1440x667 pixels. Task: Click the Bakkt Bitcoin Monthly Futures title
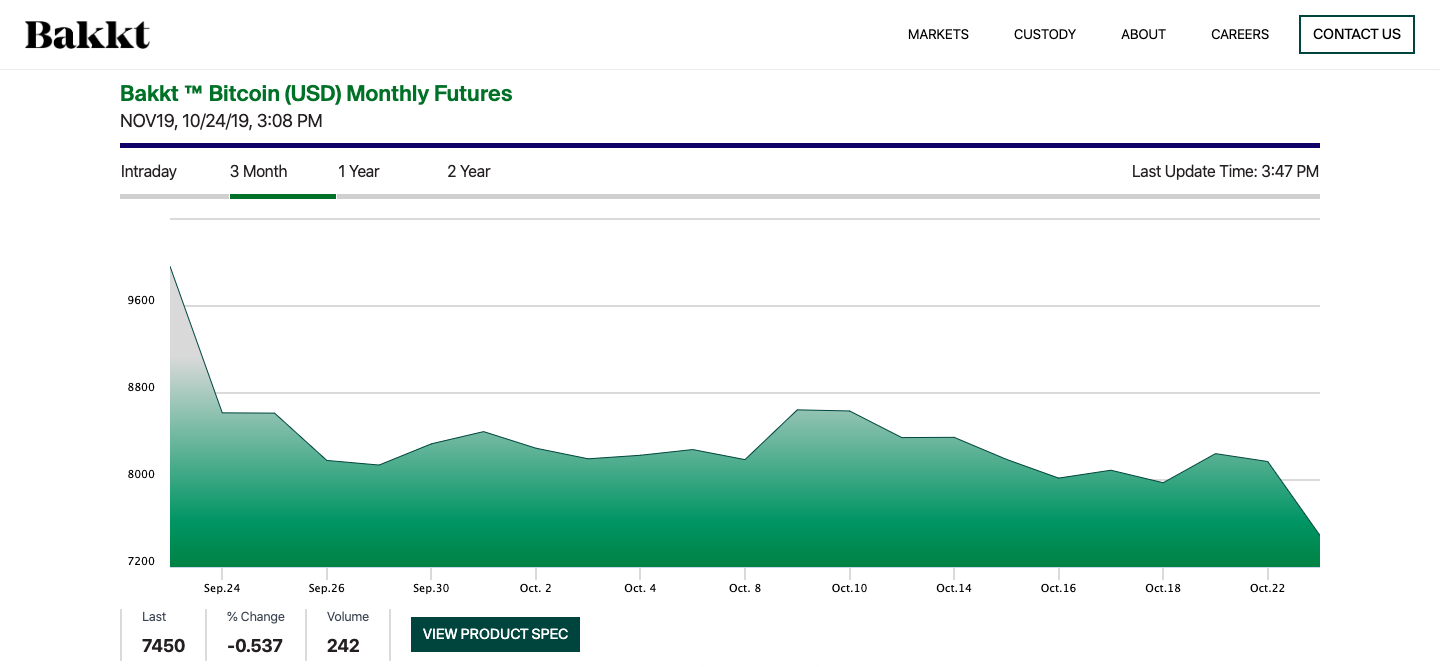pyautogui.click(x=316, y=94)
